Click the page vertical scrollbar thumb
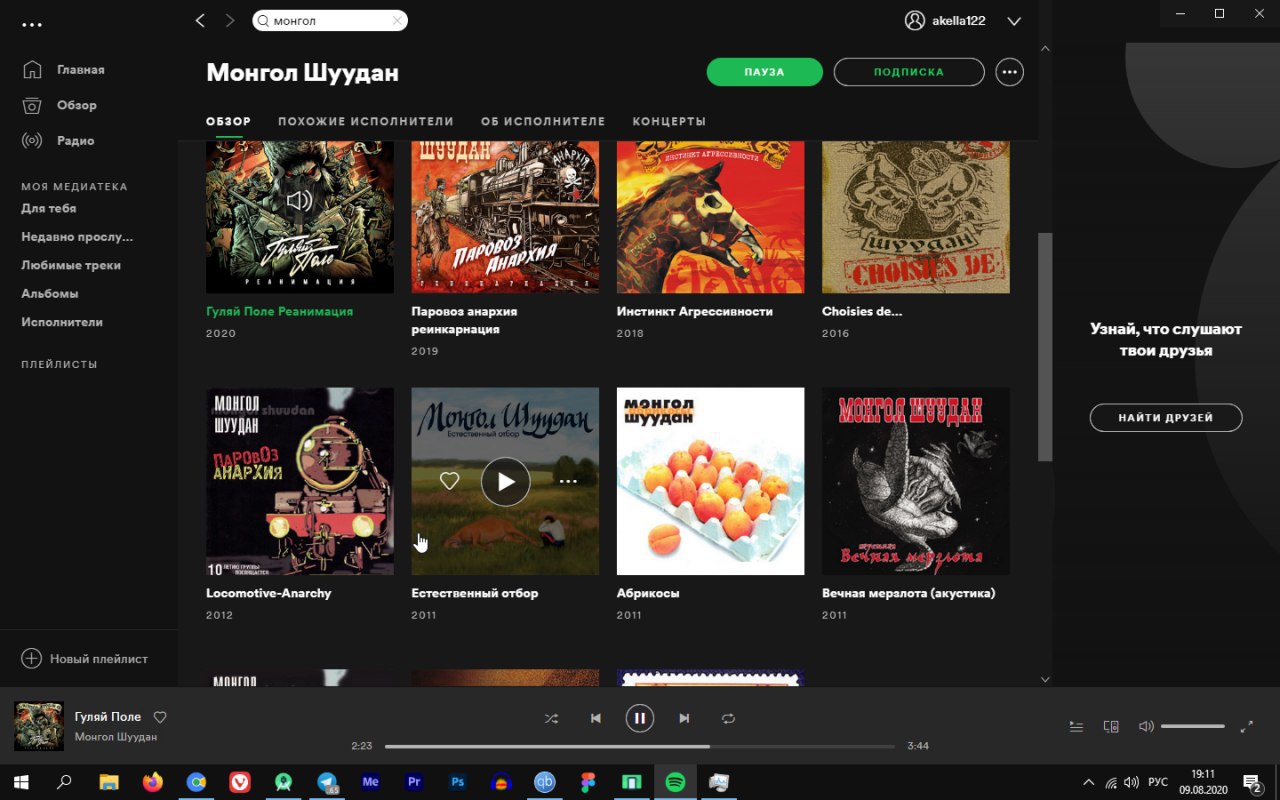 click(x=1045, y=347)
